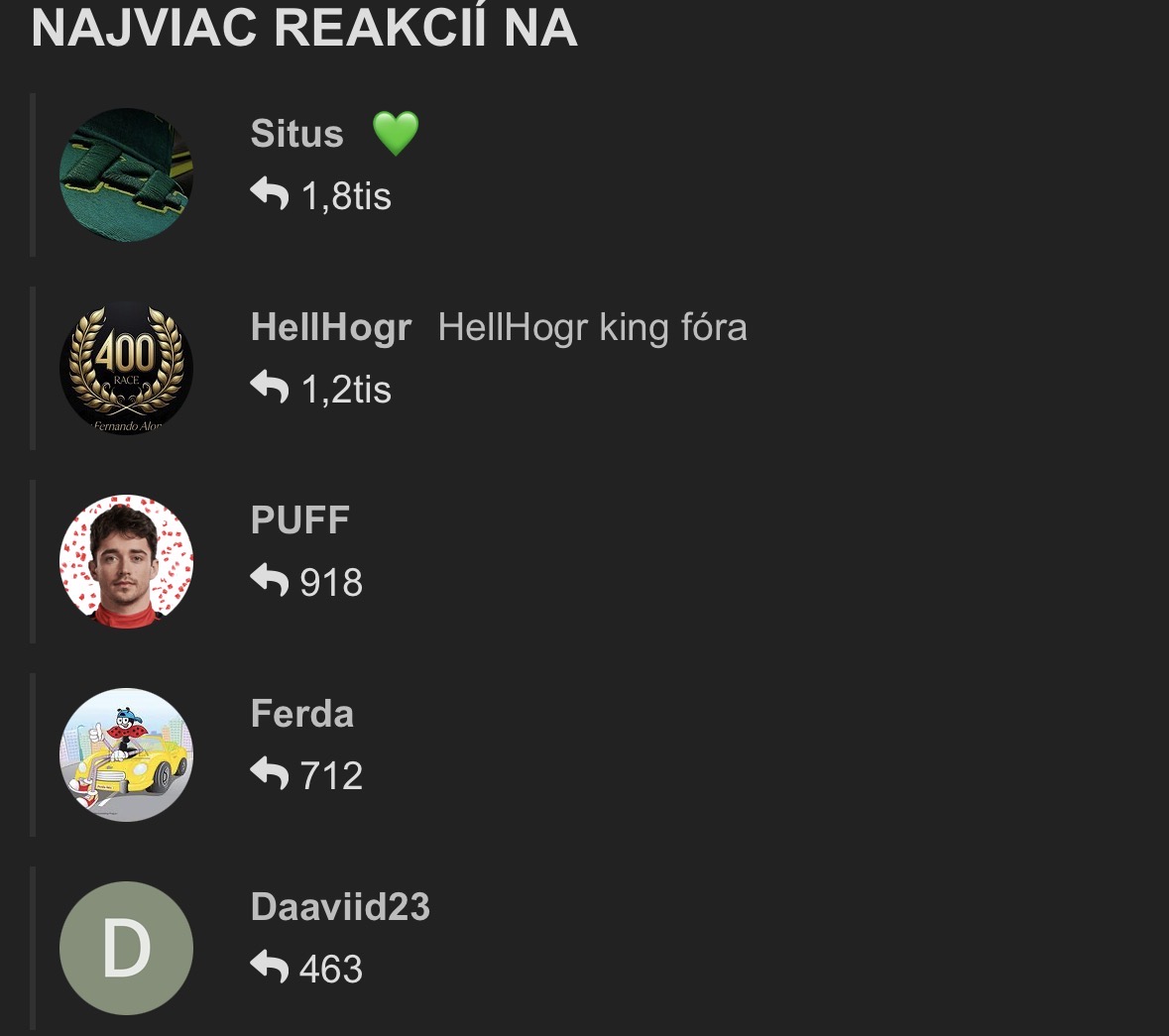The width and height of the screenshot is (1169, 1036).
Task: Click the 'HellHogr king fóra' status text
Action: (592, 327)
